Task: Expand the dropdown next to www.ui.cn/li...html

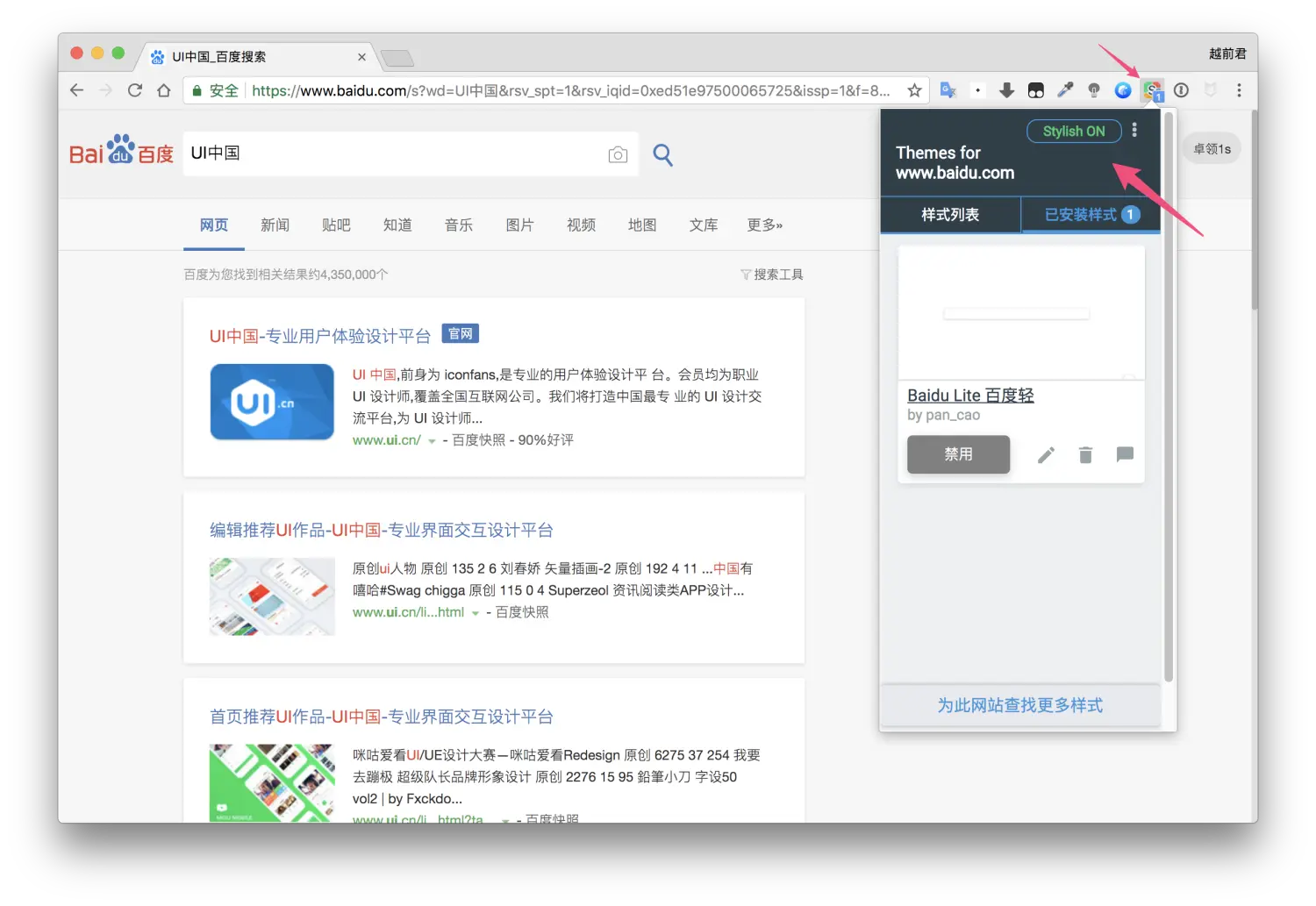Action: (476, 613)
